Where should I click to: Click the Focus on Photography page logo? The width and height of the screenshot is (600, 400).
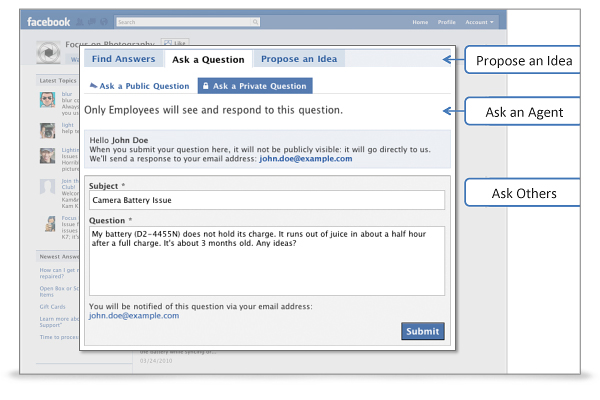coord(48,52)
